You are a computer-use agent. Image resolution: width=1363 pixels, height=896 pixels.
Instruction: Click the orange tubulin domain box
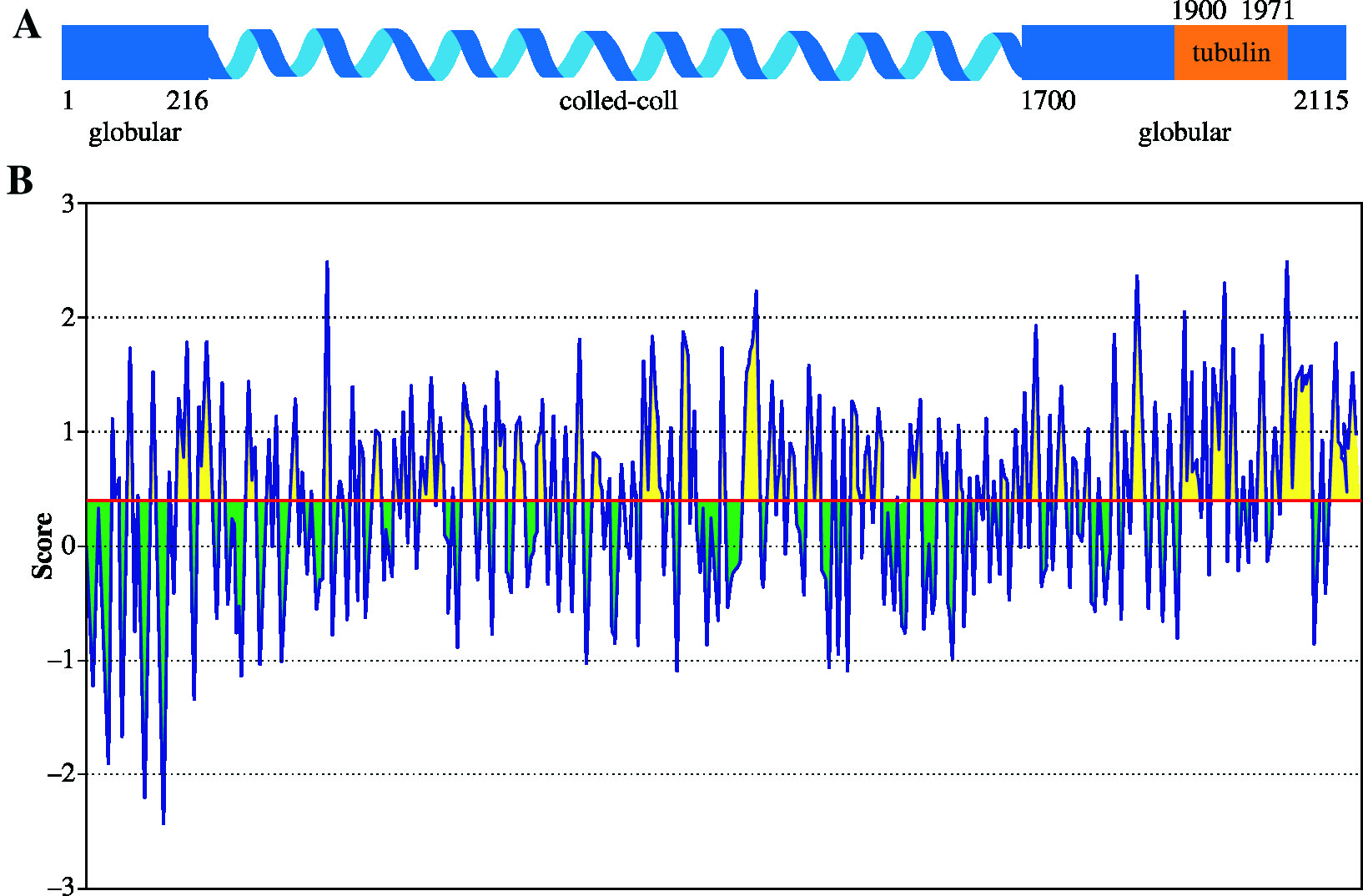(x=1230, y=53)
